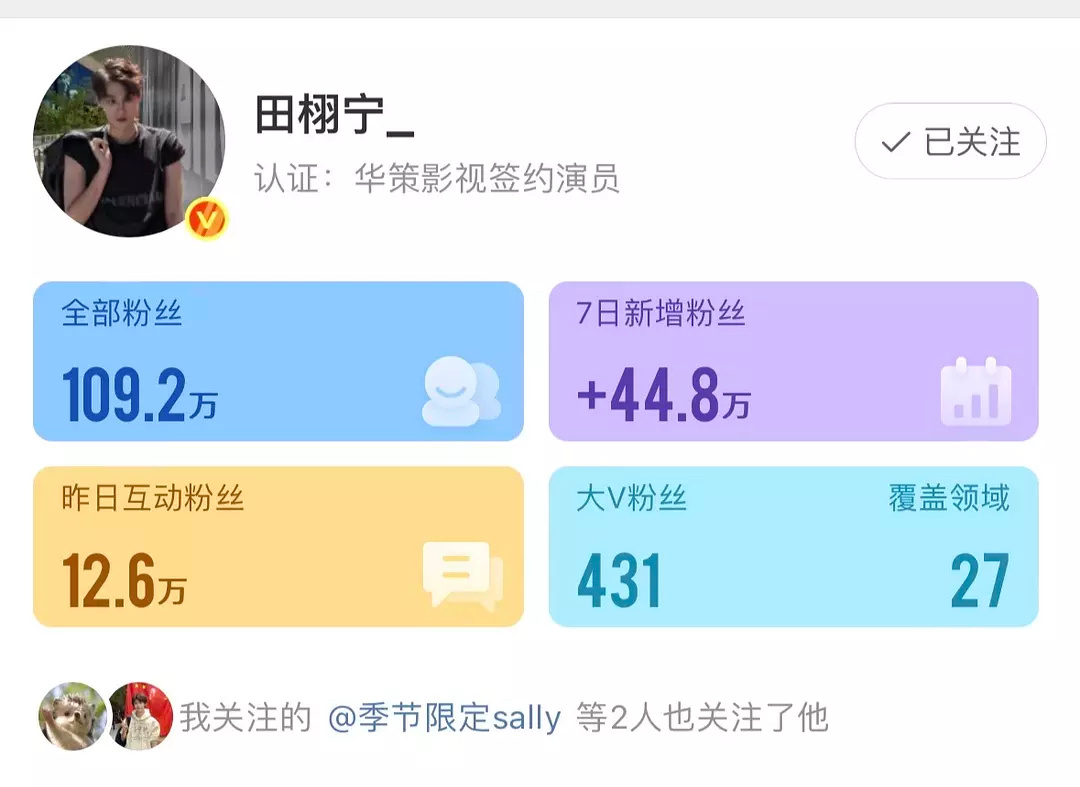Click the 大V粉丝 count 431
This screenshot has width=1080, height=787.
619,581
